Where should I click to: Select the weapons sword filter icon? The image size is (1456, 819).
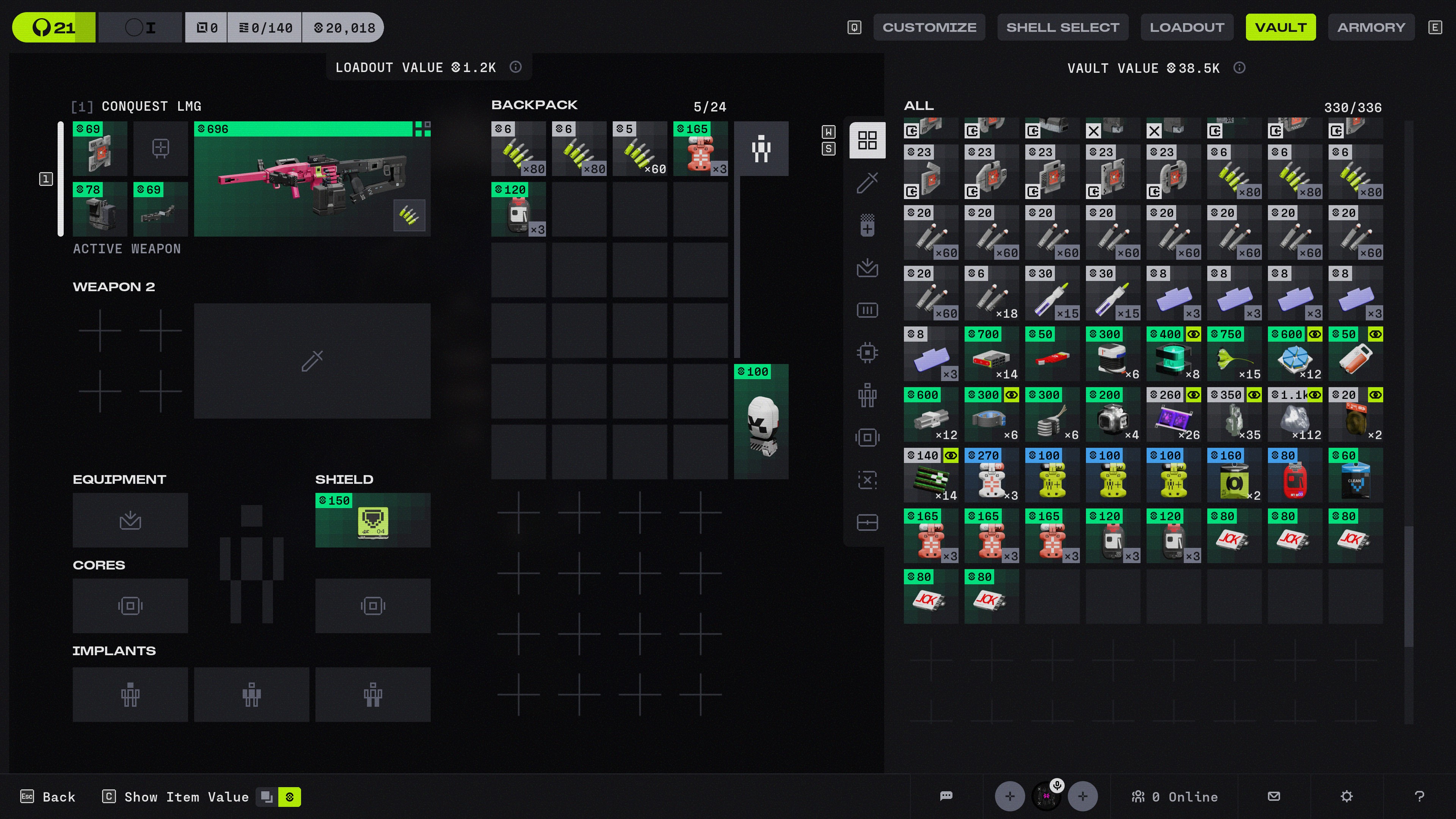(867, 182)
